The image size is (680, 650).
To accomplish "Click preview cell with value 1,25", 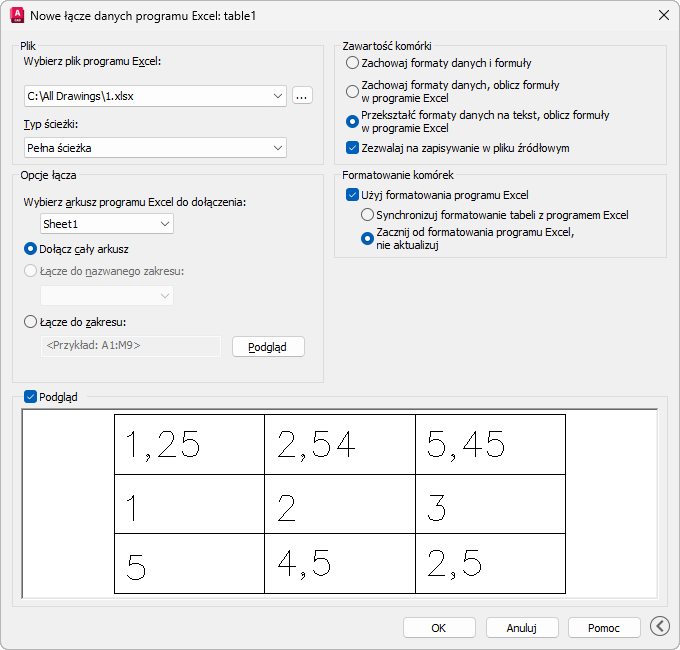I will coord(190,444).
